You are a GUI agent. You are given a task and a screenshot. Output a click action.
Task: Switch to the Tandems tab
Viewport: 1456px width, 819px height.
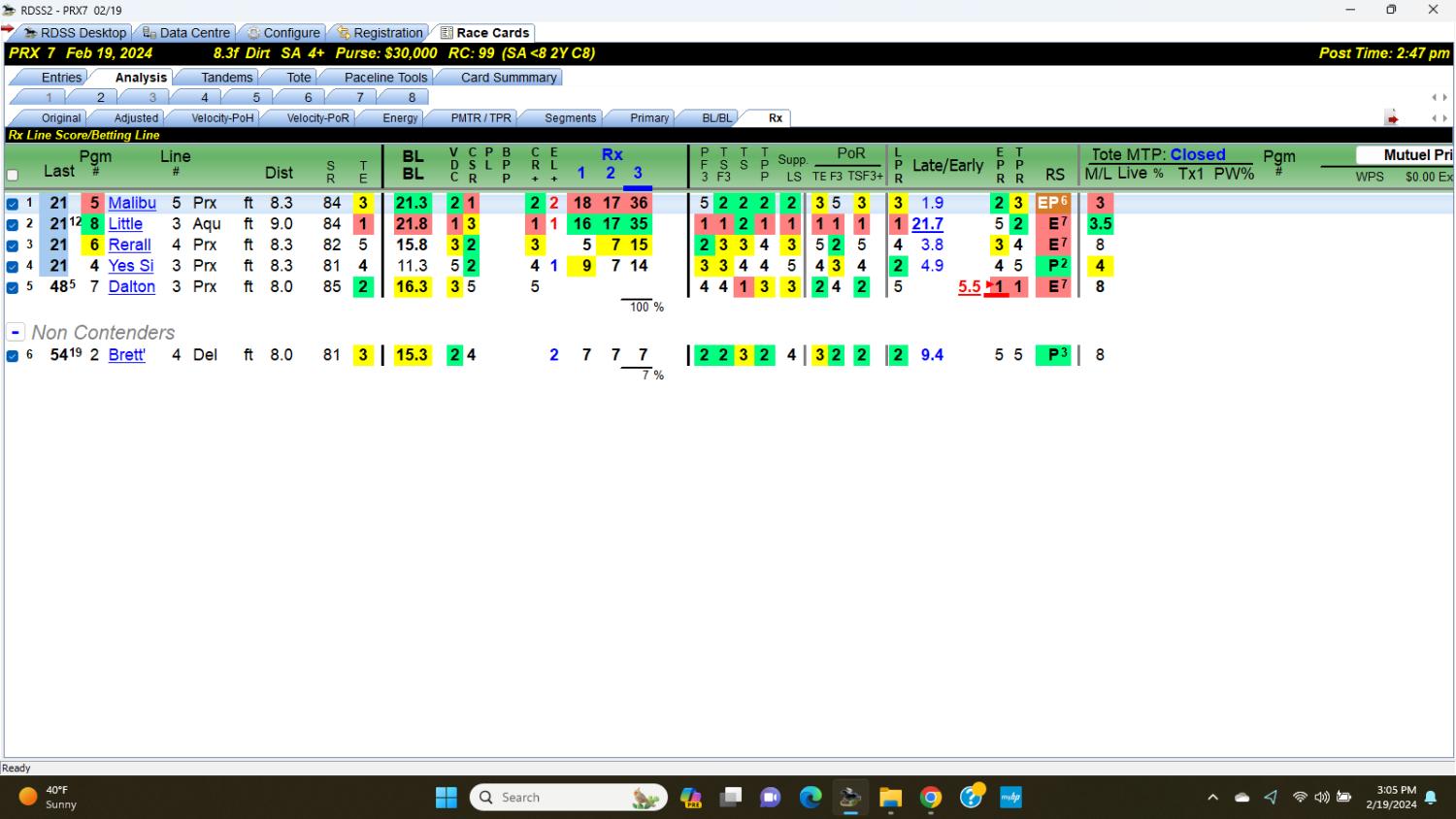pos(226,78)
